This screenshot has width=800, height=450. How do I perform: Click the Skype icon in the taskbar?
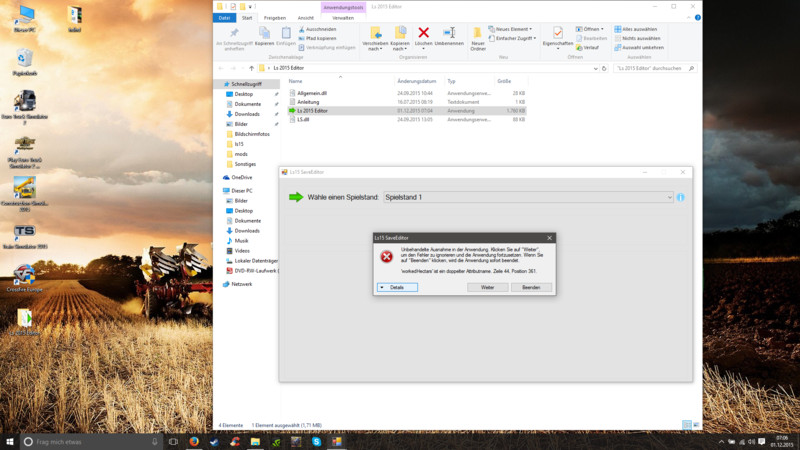tap(316, 441)
